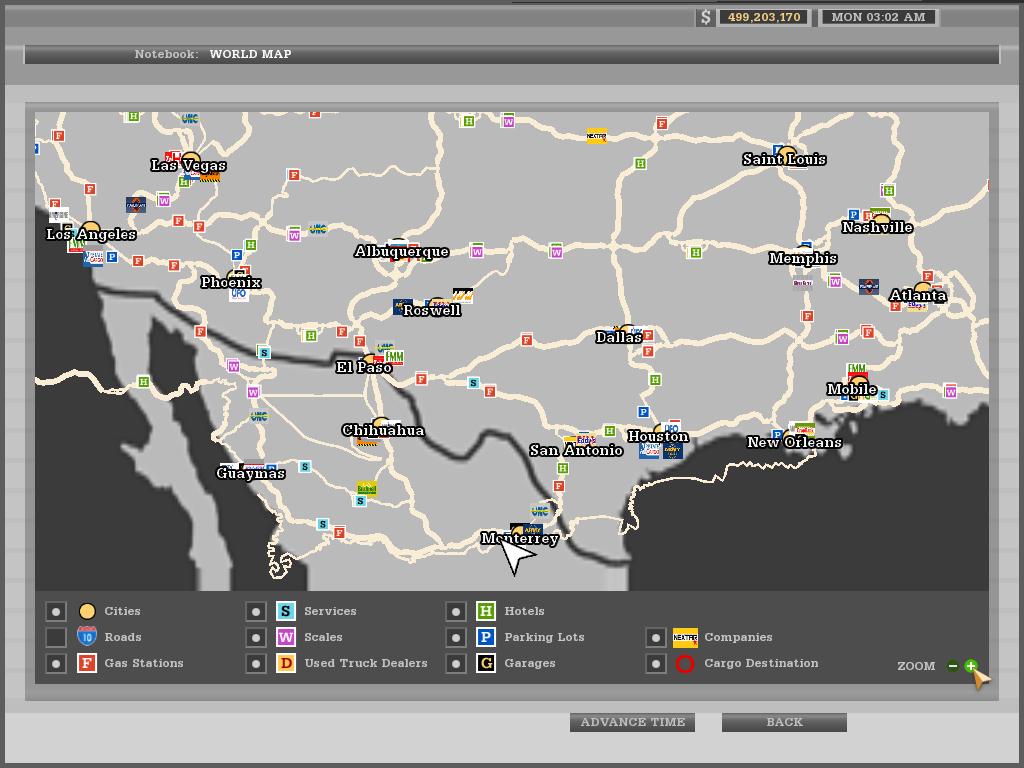This screenshot has height=768, width=1024.
Task: Click the G Garages legend icon
Action: tap(485, 664)
